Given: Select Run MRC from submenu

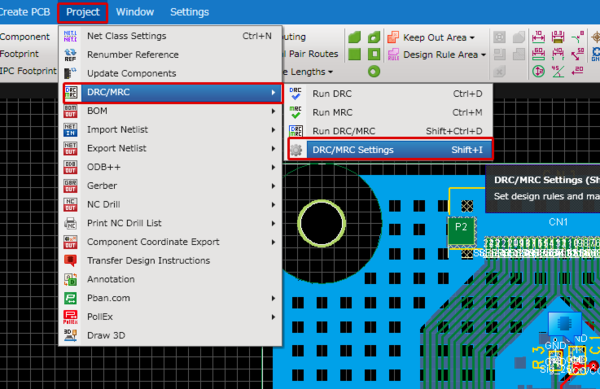Looking at the screenshot, I should (x=388, y=112).
